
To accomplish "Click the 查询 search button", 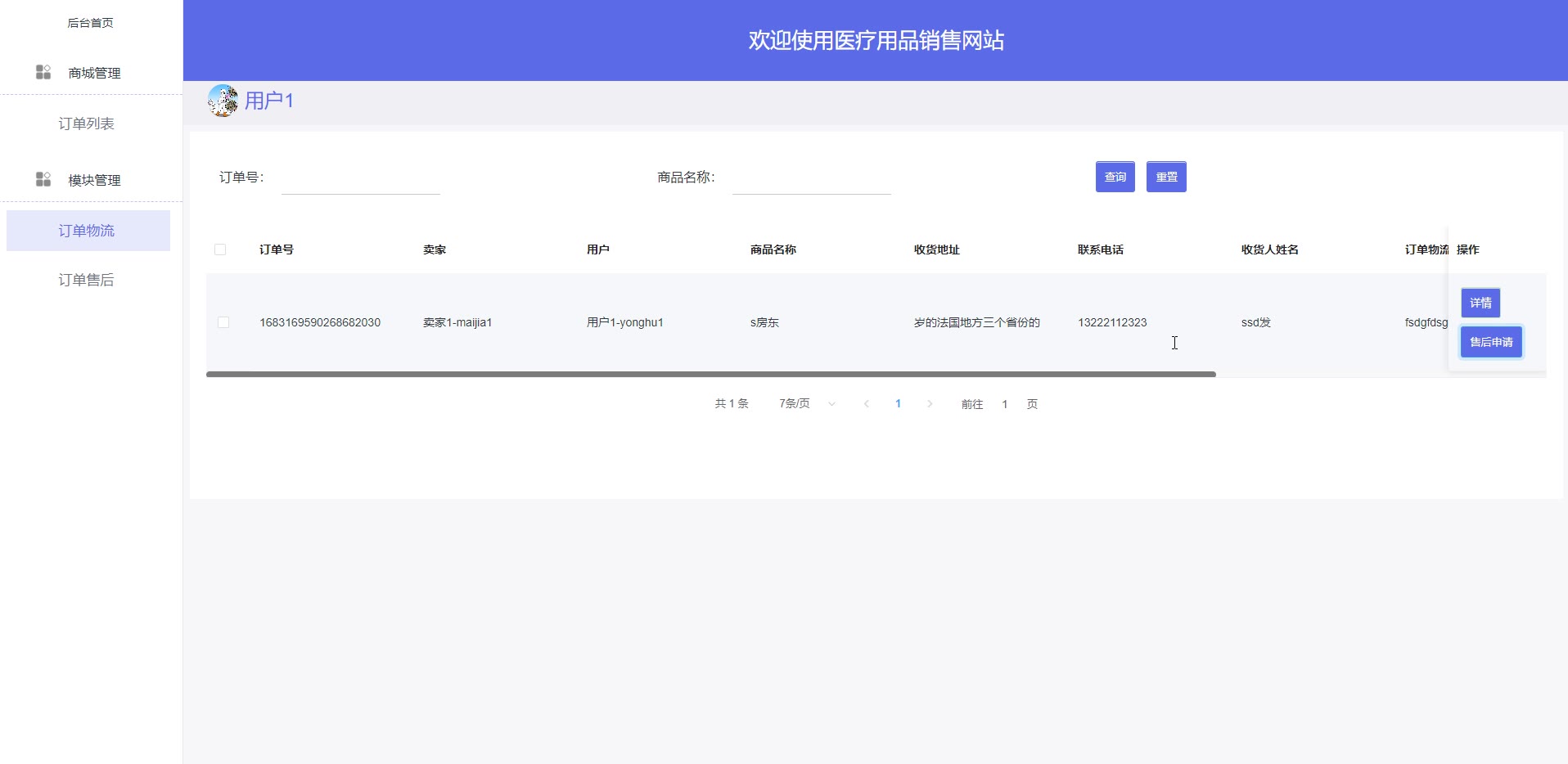I will [1115, 177].
